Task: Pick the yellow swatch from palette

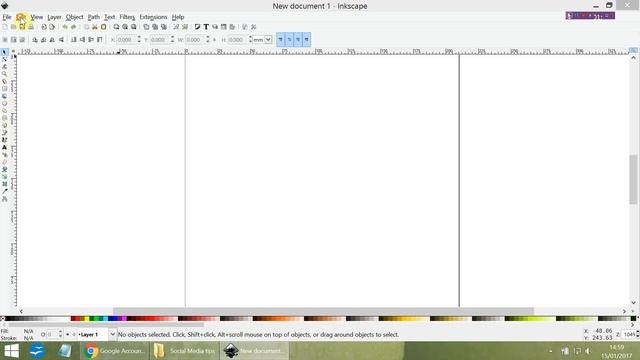Action: 87,319
